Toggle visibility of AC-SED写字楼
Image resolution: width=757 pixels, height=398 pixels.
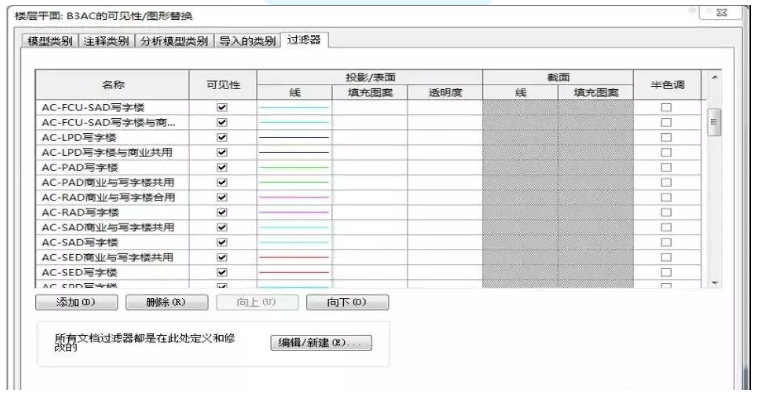[222, 272]
